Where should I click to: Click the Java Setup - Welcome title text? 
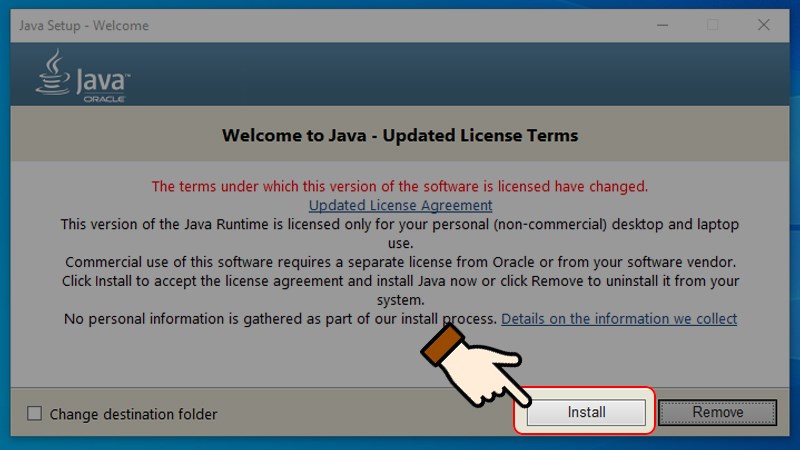pyautogui.click(x=84, y=26)
